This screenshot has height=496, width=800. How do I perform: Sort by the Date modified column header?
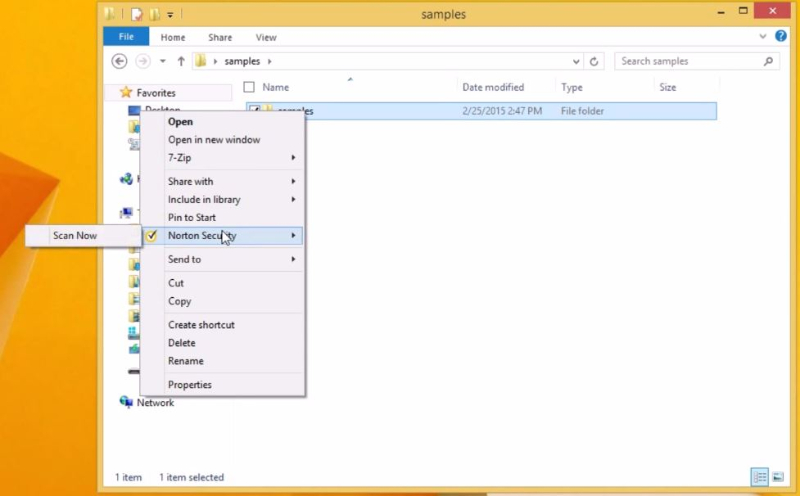click(493, 87)
